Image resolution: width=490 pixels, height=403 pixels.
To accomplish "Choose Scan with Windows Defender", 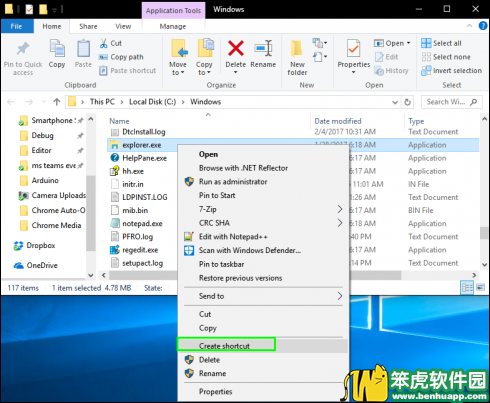I will pos(250,250).
